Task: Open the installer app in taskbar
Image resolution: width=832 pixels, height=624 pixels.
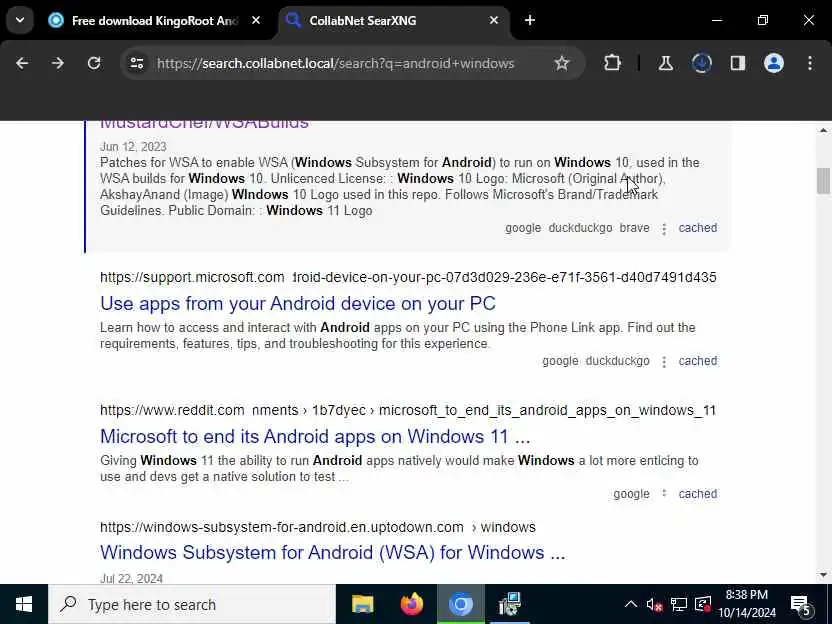Action: [x=509, y=604]
